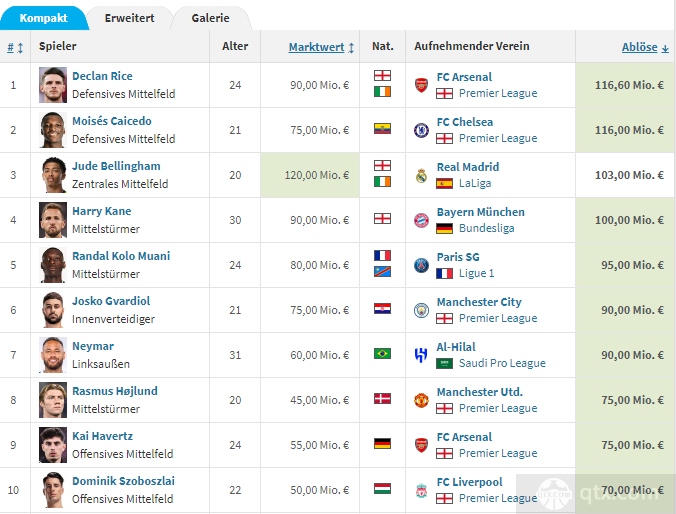676x514 pixels.
Task: Open the Galerie tab
Action: pyautogui.click(x=210, y=18)
